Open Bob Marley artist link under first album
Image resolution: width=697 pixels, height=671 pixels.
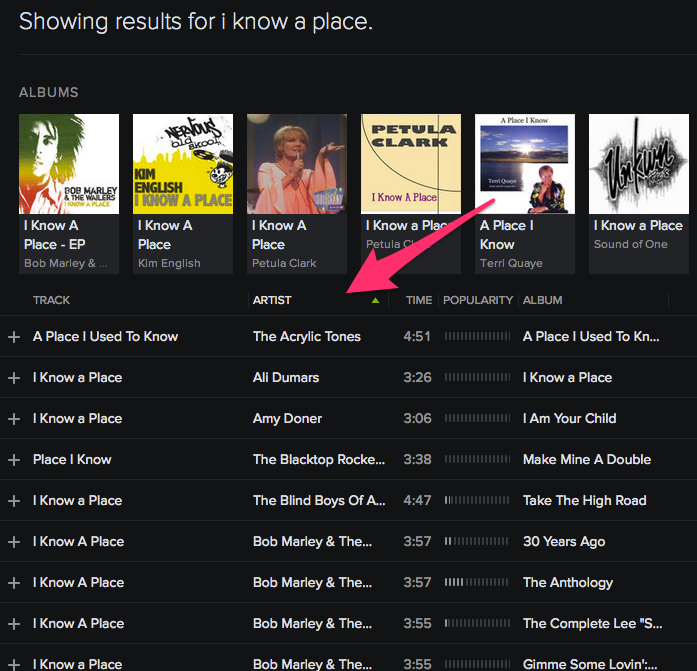point(65,264)
